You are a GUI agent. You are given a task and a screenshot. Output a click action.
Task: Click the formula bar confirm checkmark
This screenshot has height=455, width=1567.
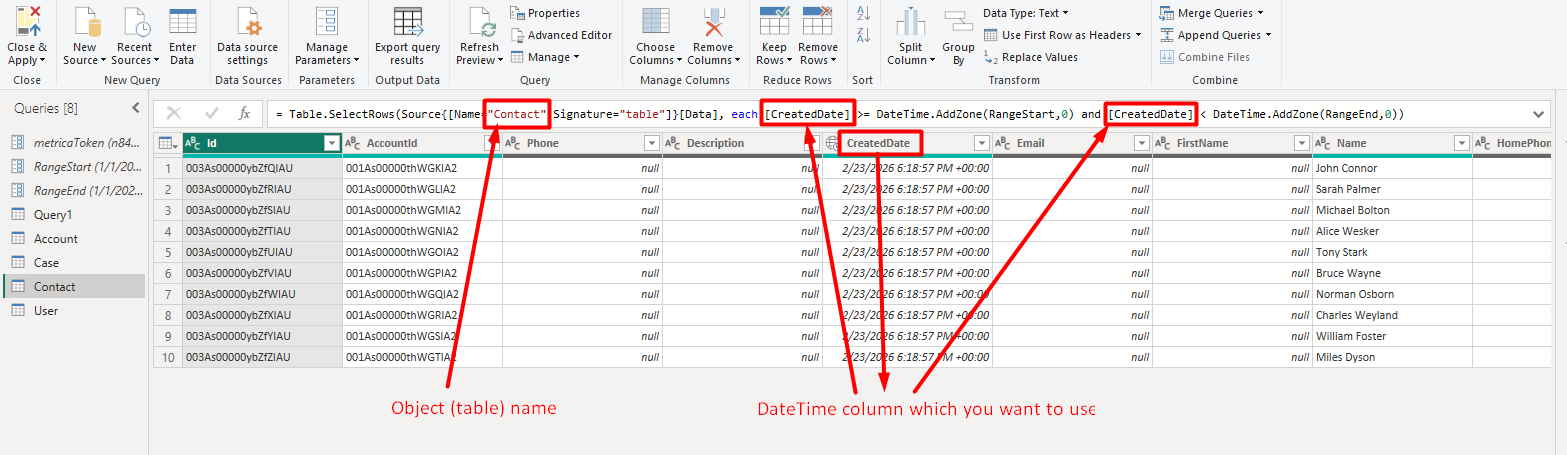[211, 114]
